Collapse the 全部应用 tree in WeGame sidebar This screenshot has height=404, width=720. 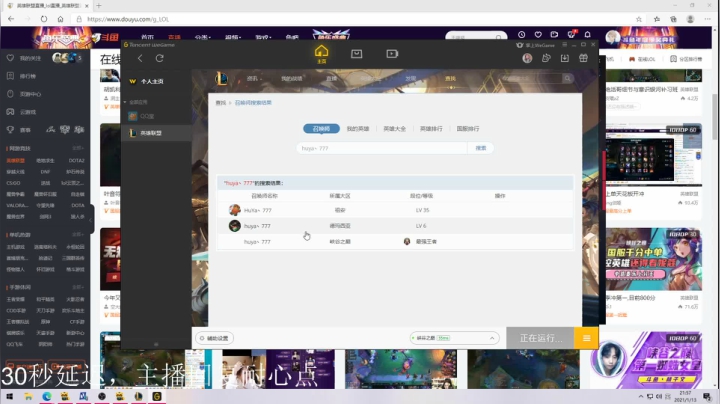pos(125,102)
